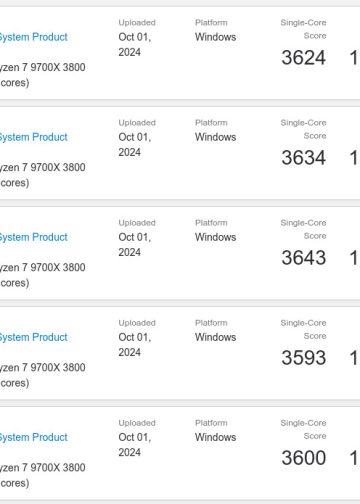Open System Product link for score 3624

(x=33, y=37)
